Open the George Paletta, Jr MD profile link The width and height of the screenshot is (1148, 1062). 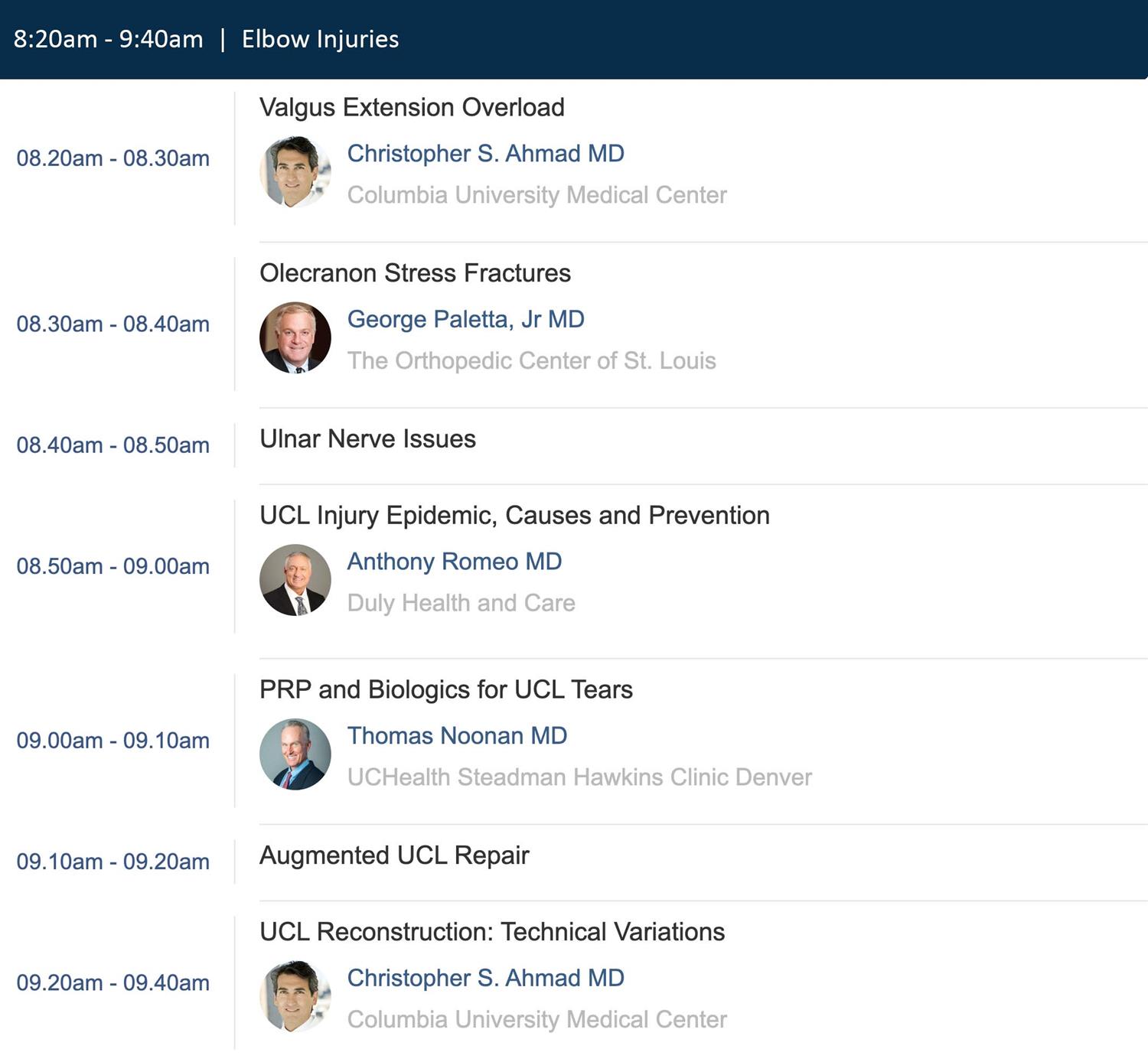click(x=465, y=319)
